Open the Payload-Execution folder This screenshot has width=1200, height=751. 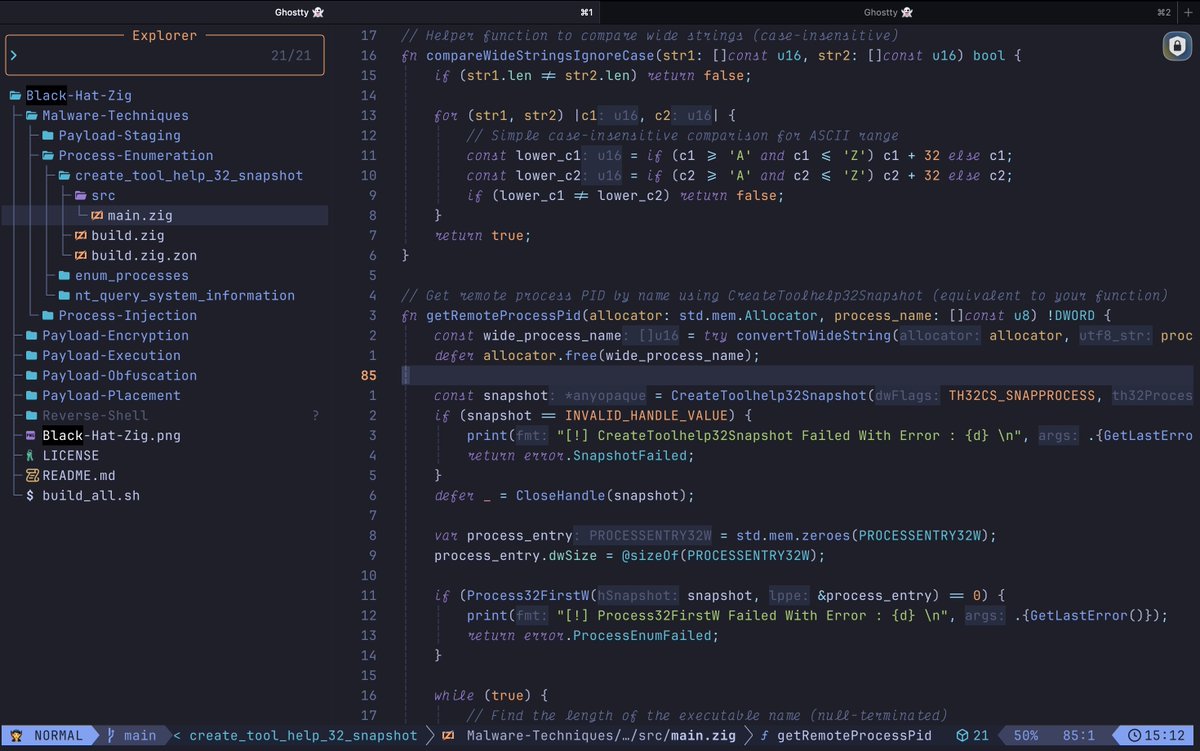(111, 355)
